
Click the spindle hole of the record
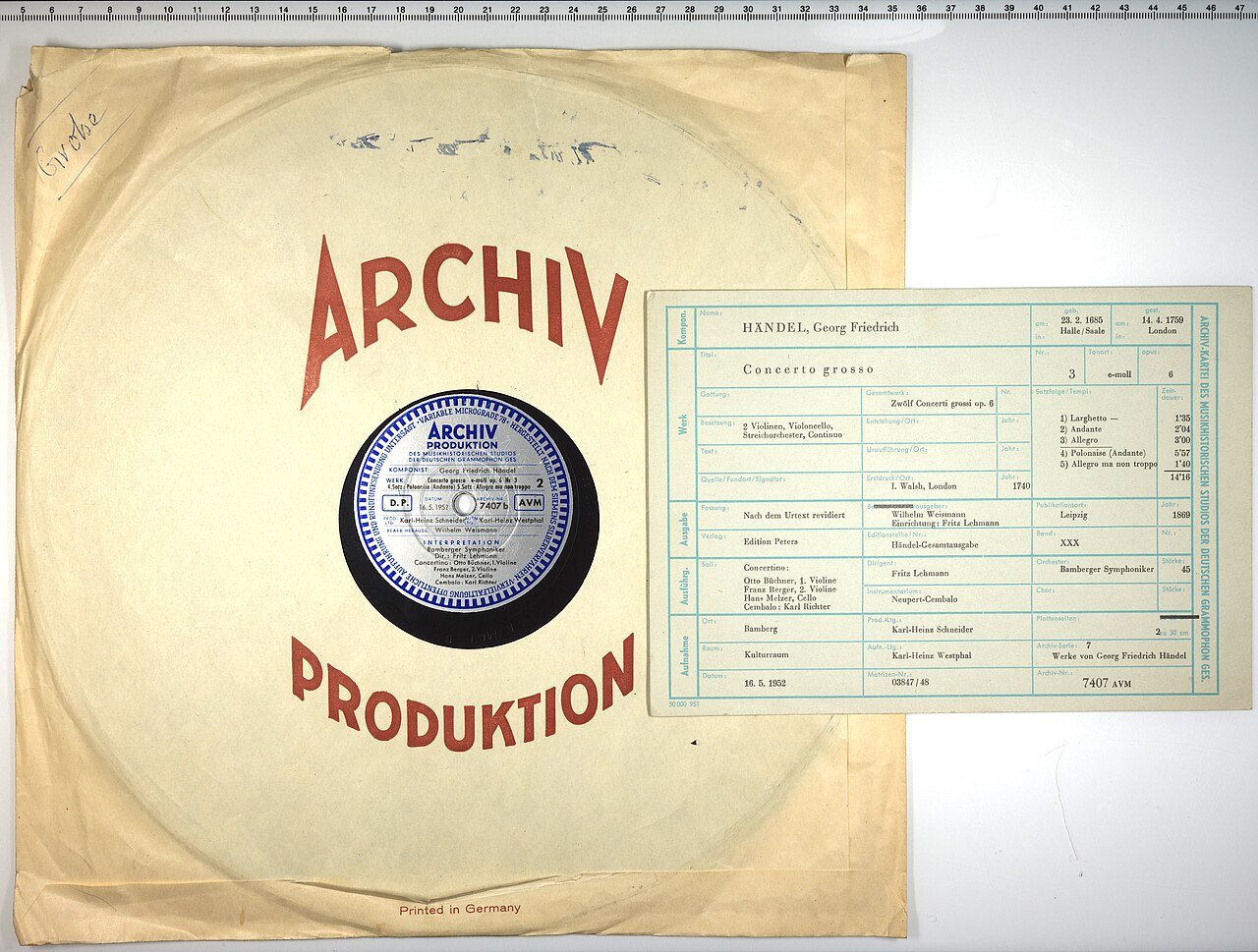click(464, 504)
